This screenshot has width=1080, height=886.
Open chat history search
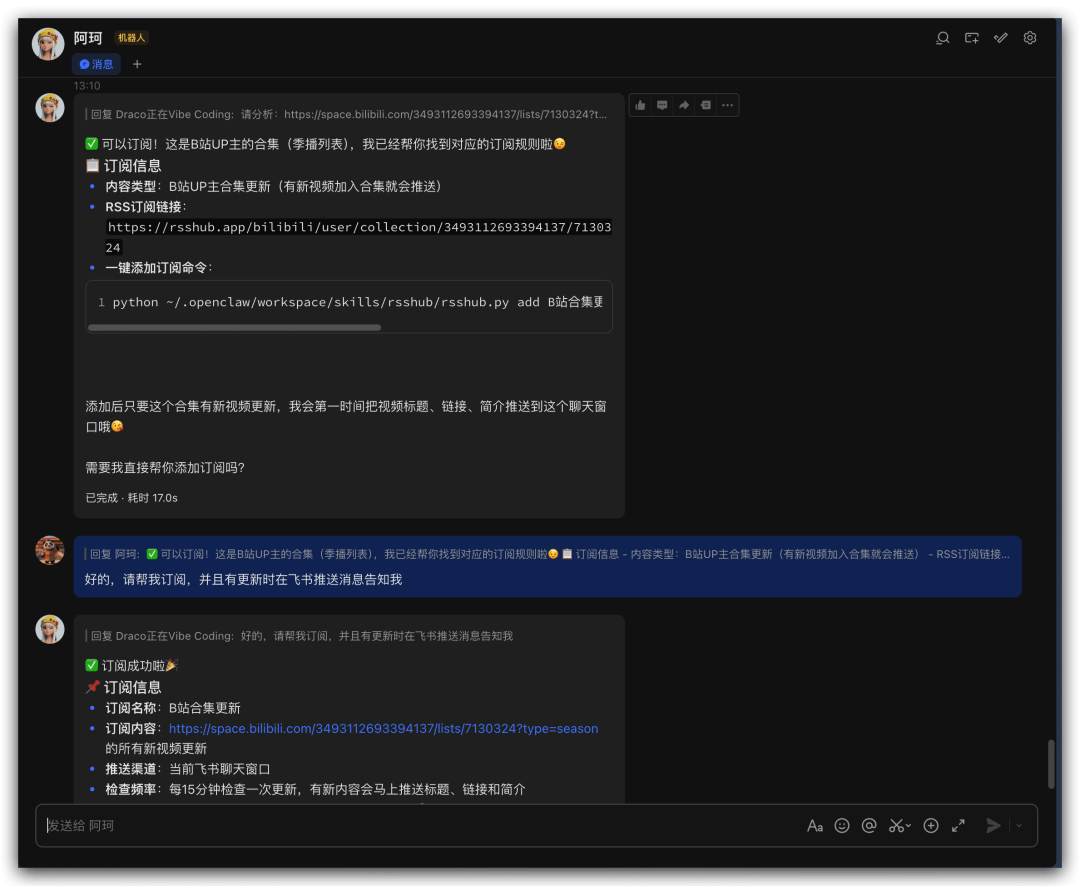(942, 38)
